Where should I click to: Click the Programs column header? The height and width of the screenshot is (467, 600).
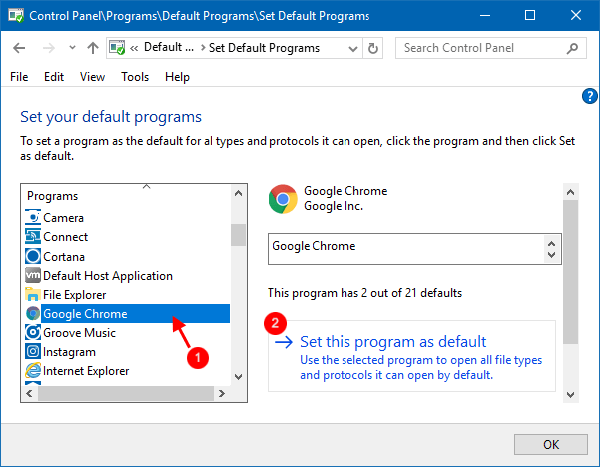tap(52, 196)
